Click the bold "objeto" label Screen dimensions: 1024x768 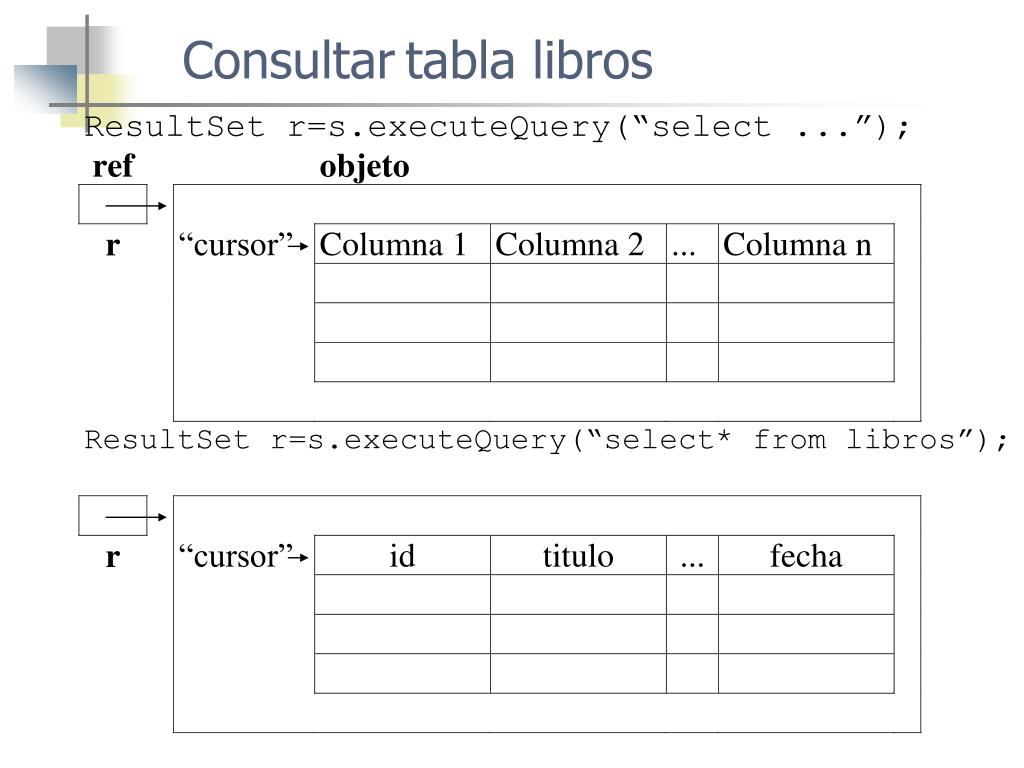[x=364, y=167]
